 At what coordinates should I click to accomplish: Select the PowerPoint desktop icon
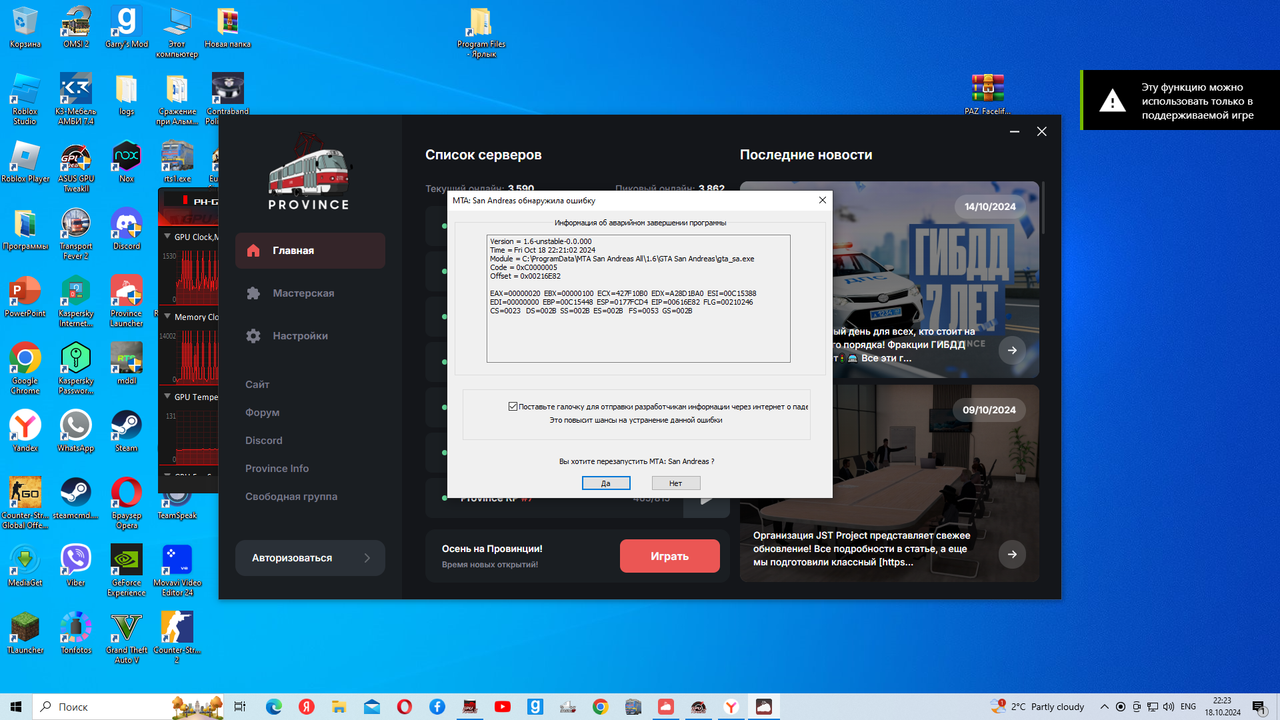(x=25, y=296)
